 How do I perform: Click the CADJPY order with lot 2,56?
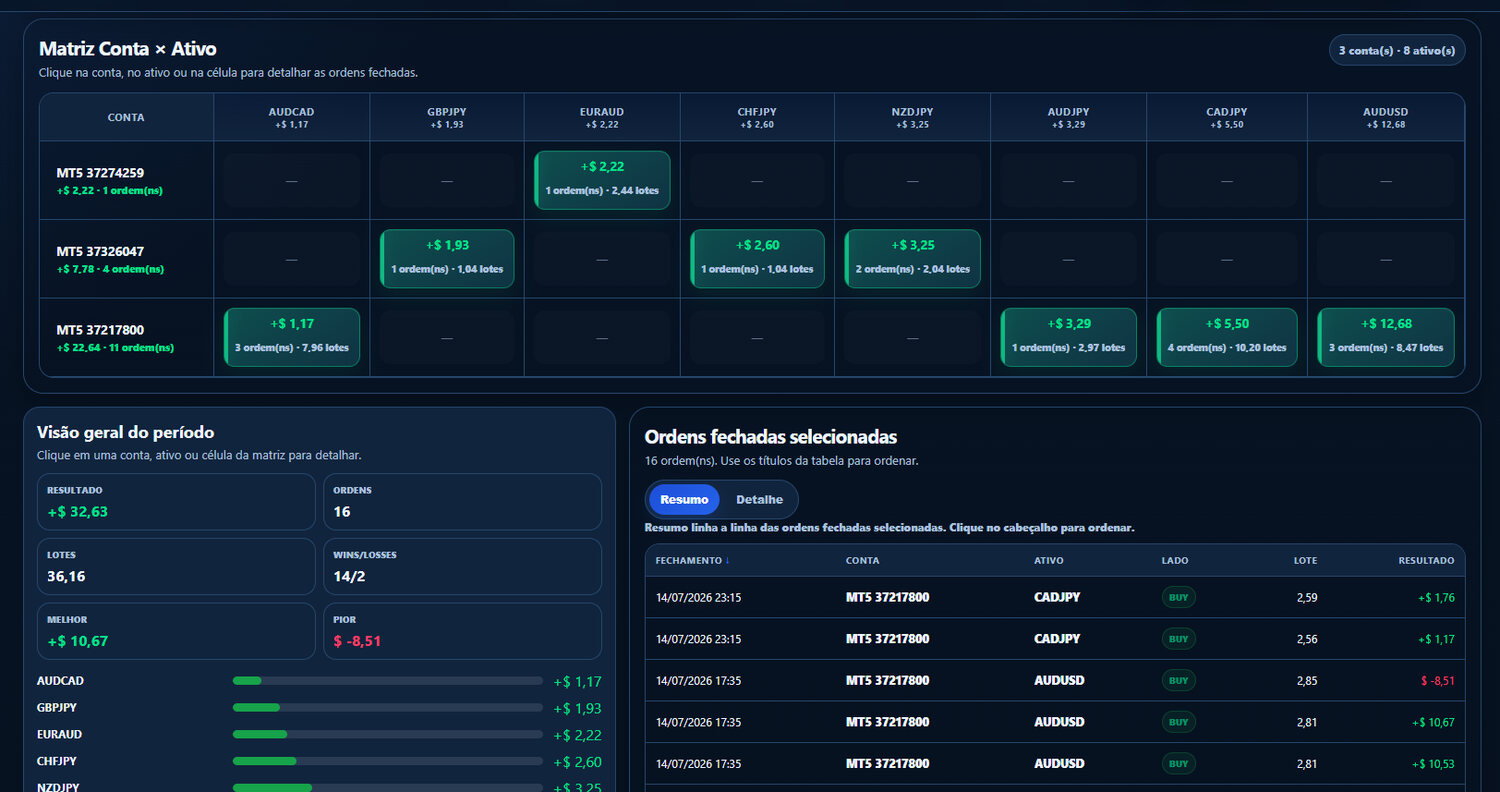[1055, 639]
